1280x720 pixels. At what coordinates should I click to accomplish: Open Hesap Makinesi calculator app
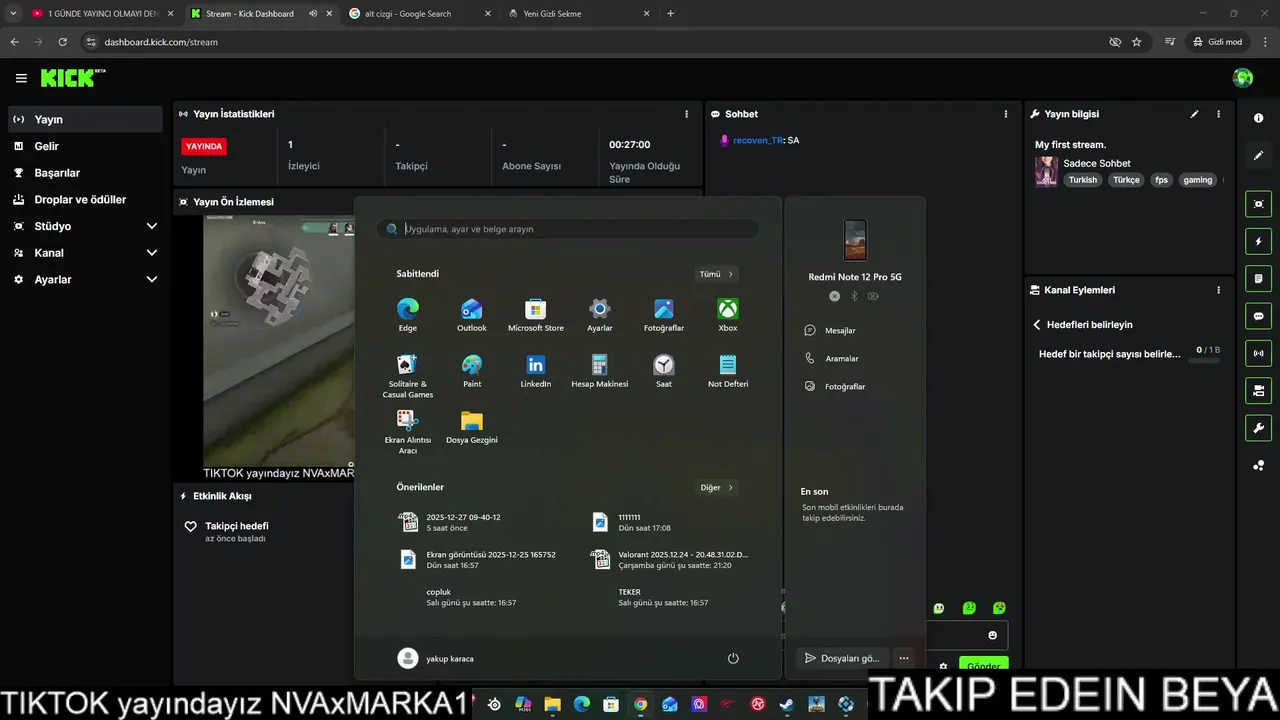[600, 371]
